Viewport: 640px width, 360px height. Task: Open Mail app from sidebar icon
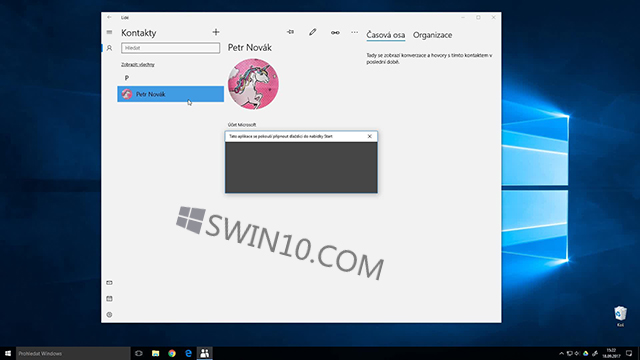[109, 282]
